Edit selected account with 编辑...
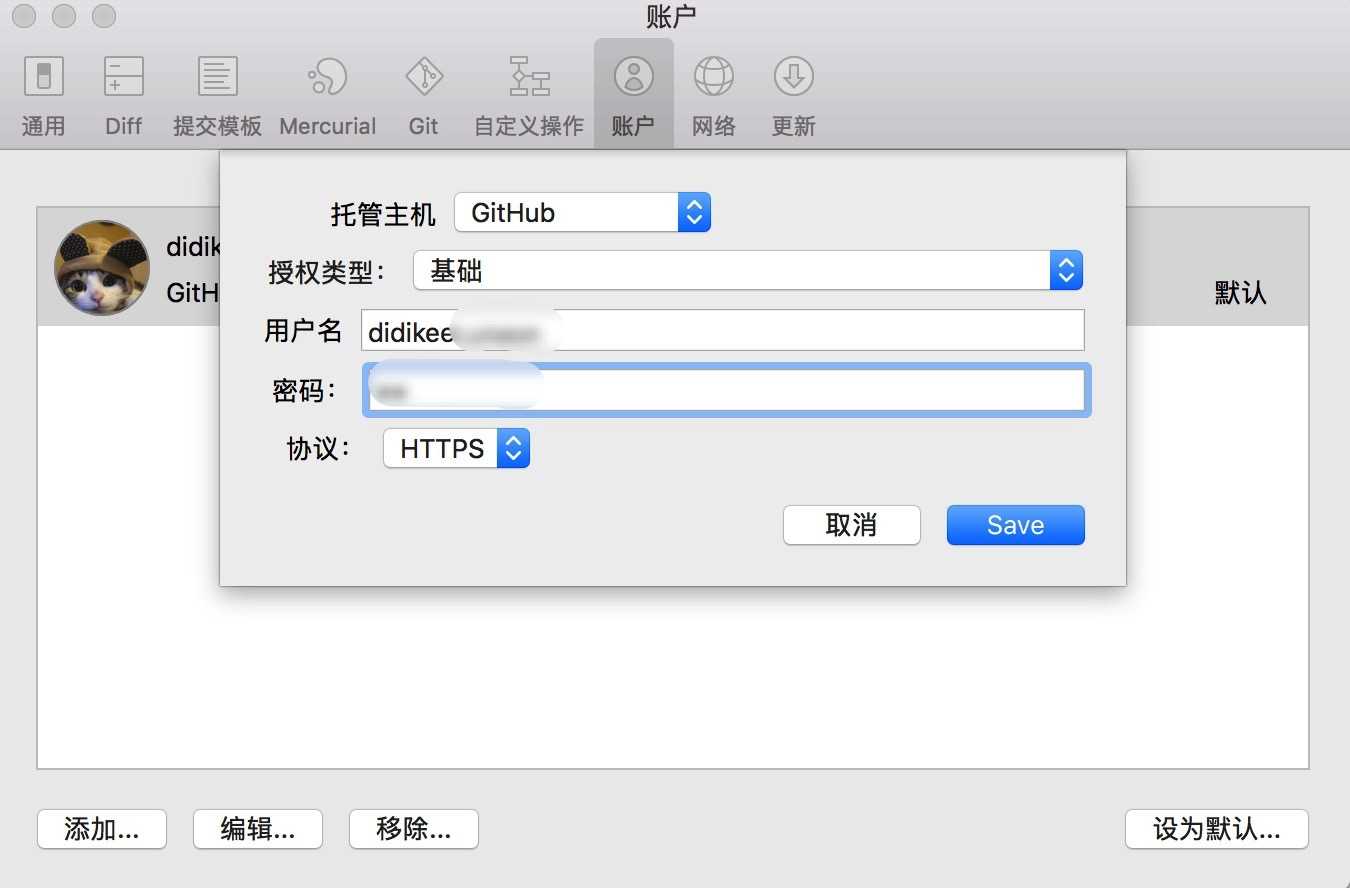This screenshot has height=888, width=1350. 257,829
